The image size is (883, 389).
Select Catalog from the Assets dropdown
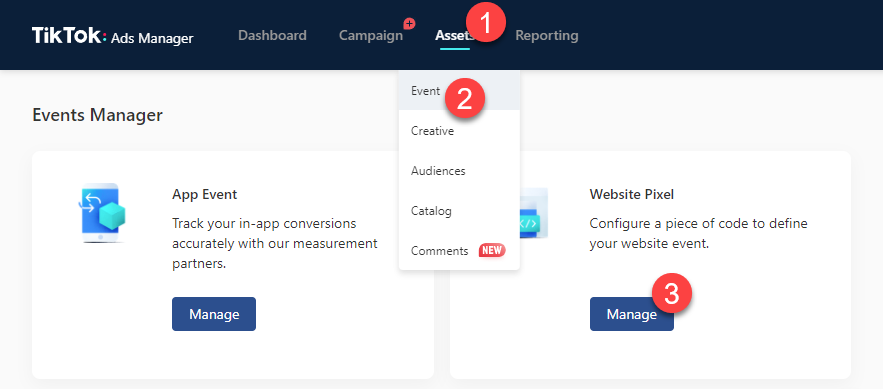(x=459, y=211)
